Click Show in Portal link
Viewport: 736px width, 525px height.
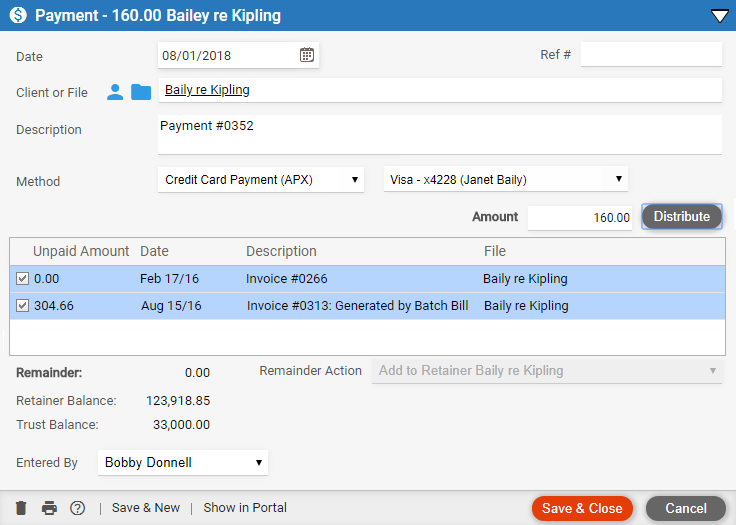[245, 508]
